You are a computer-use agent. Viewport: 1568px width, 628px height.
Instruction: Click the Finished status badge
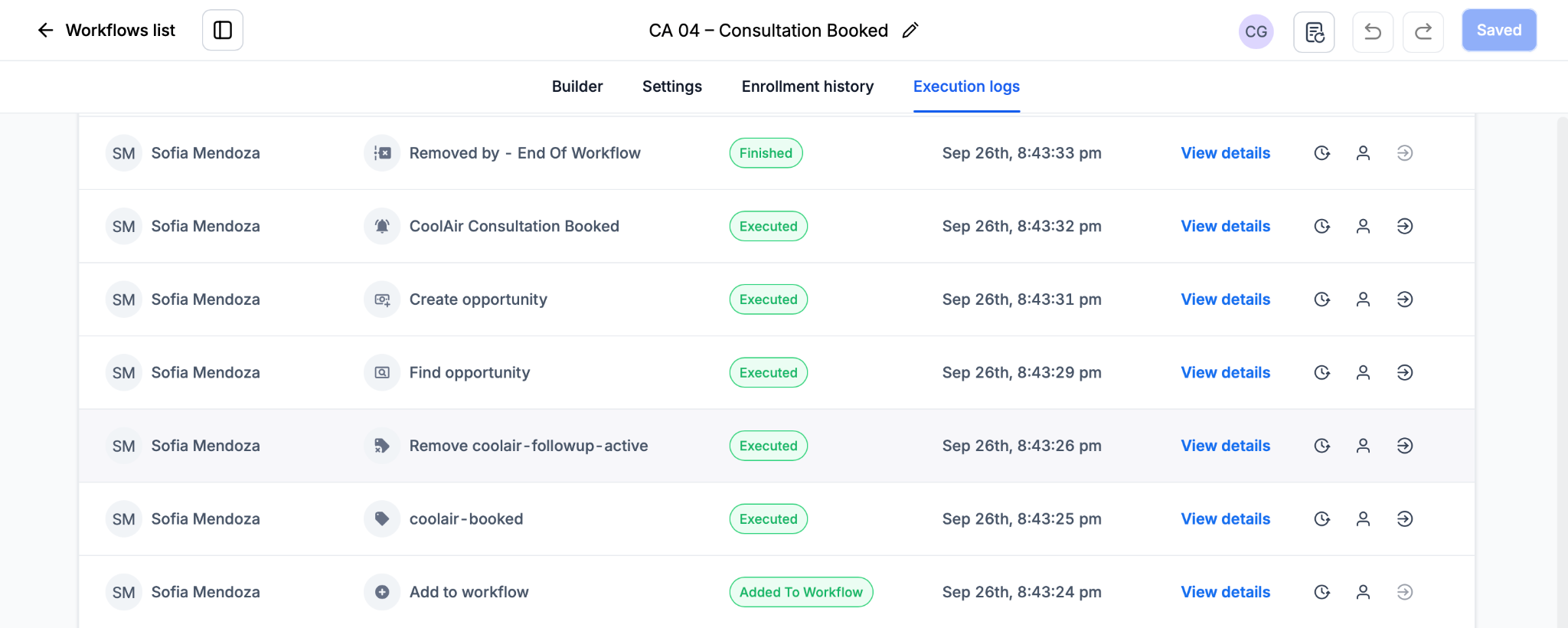click(x=766, y=153)
